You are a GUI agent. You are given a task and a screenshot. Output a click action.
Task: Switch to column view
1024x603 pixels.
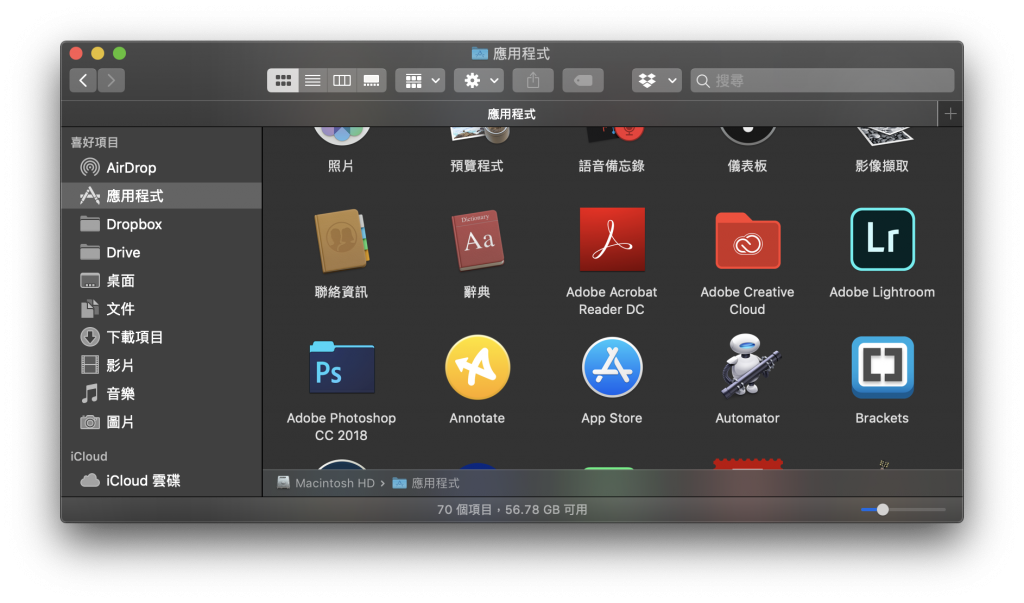pyautogui.click(x=342, y=80)
